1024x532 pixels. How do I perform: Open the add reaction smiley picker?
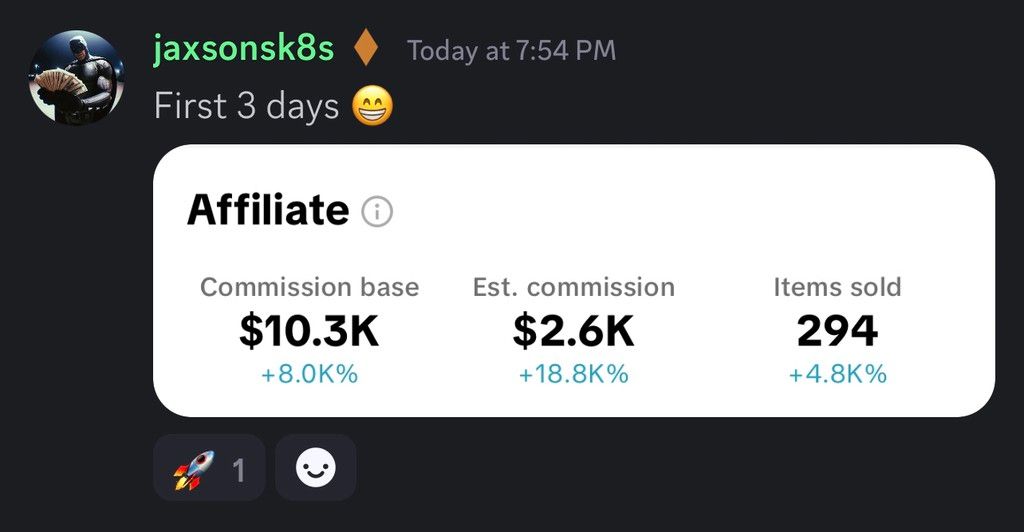(x=315, y=468)
